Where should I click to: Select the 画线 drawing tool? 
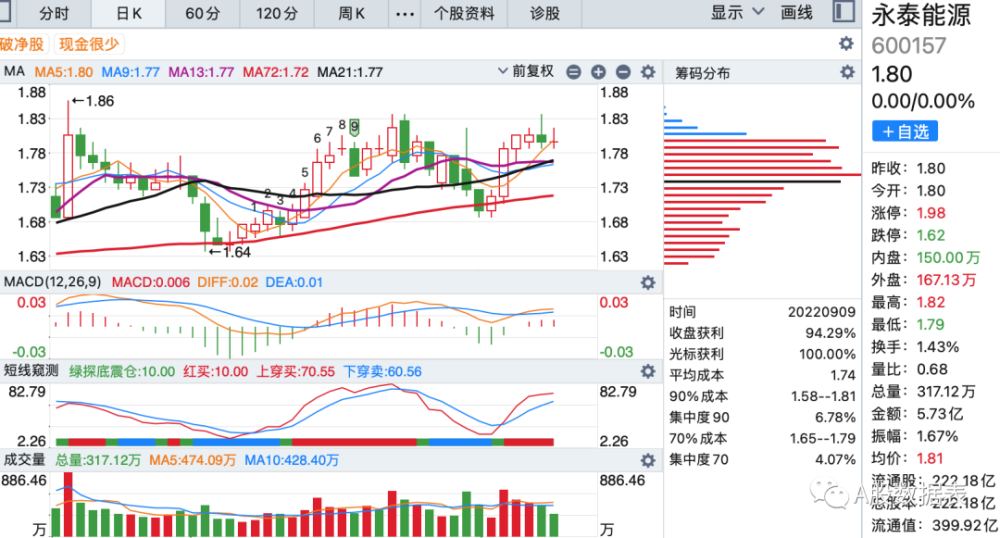click(797, 12)
